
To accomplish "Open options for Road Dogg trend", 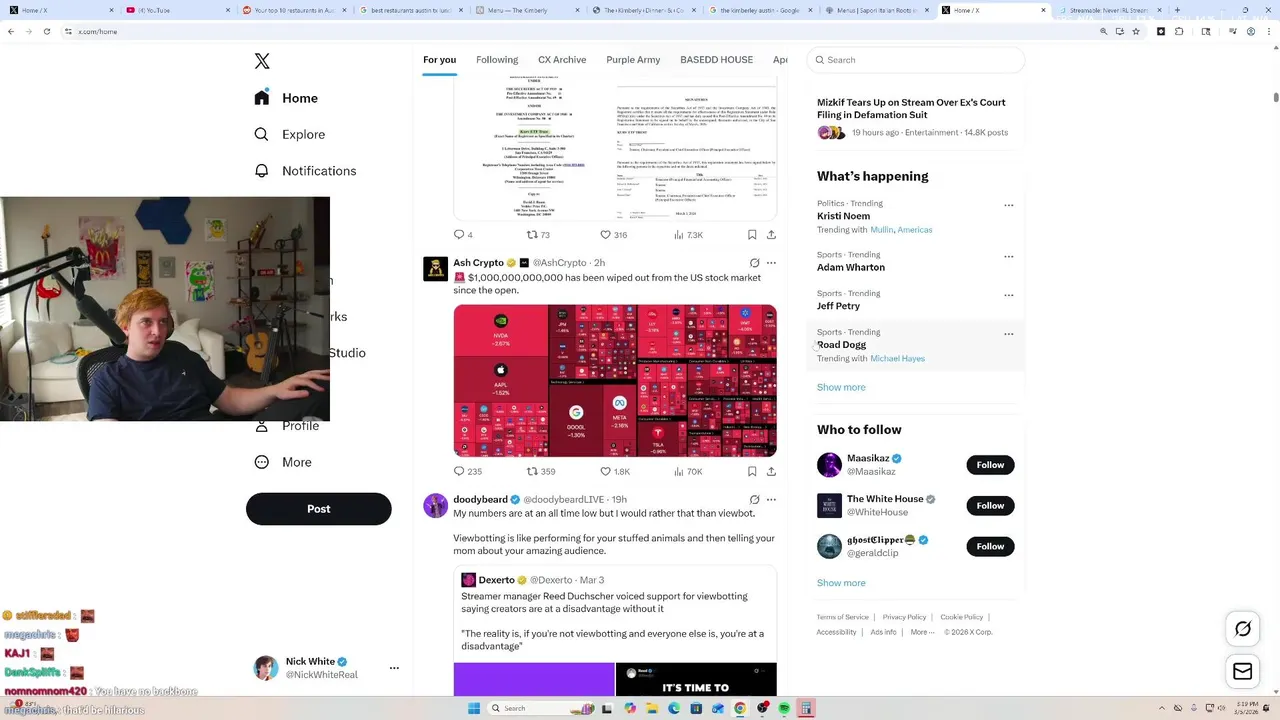I will coord(1008,334).
